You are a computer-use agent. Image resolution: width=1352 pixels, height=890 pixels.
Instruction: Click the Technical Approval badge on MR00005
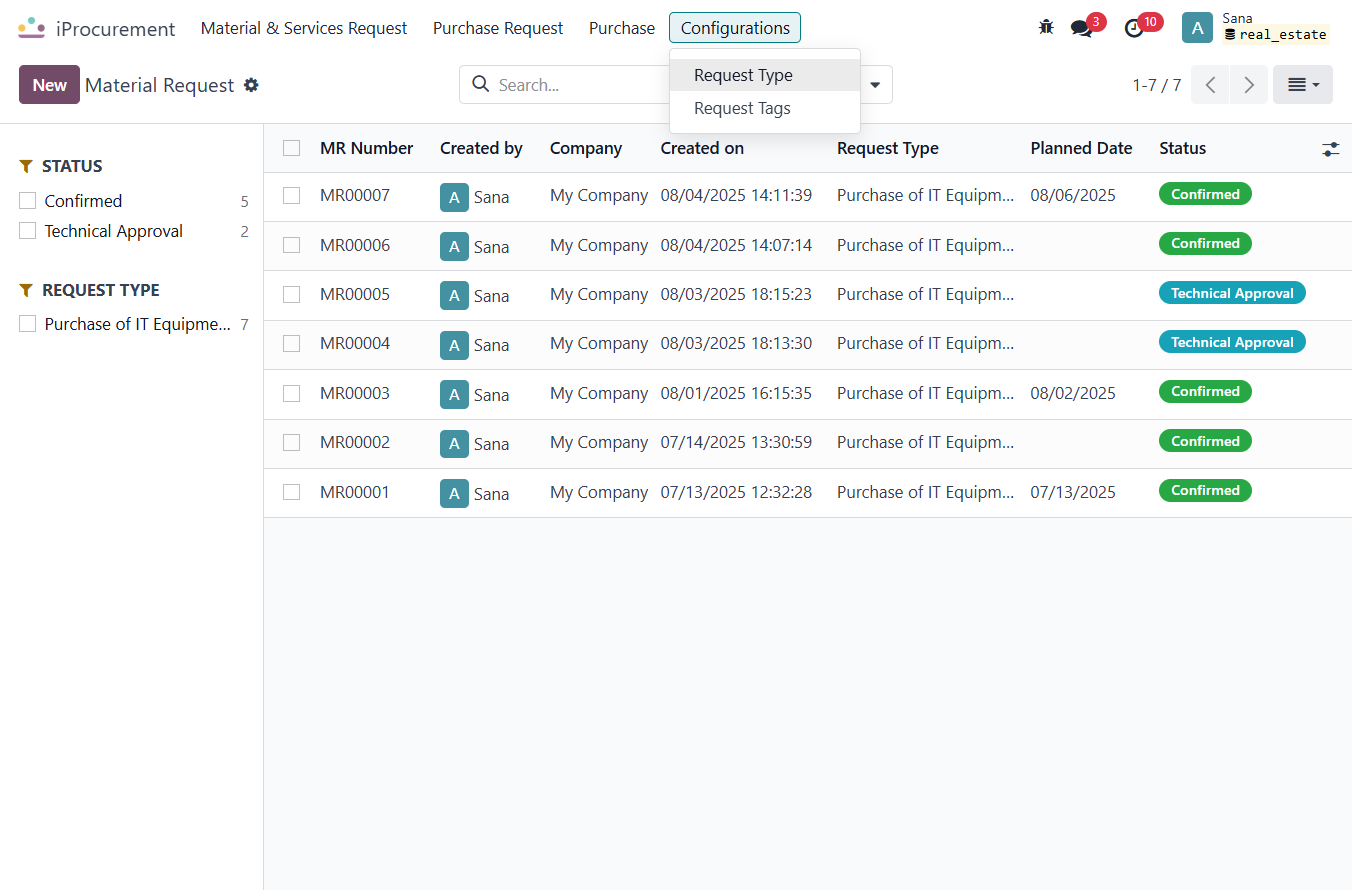[1232, 293]
